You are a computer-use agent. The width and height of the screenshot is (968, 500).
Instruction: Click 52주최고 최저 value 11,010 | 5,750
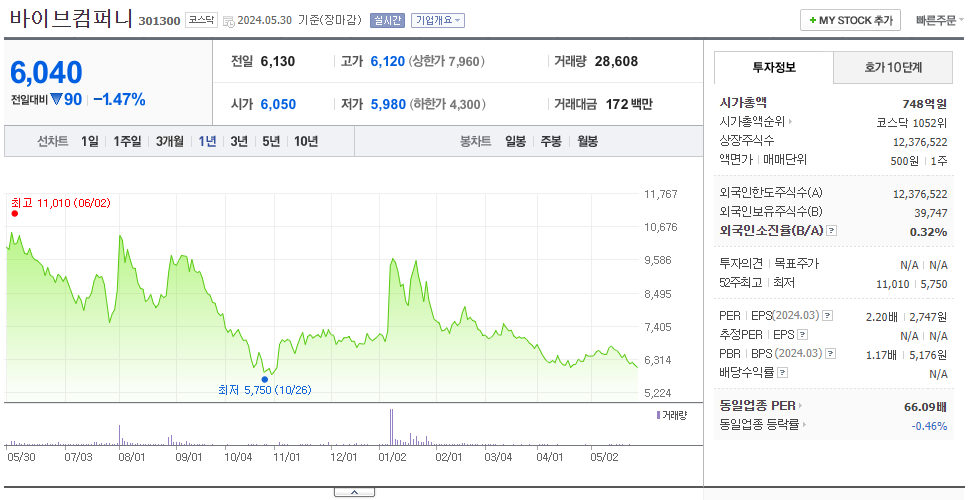pos(911,284)
